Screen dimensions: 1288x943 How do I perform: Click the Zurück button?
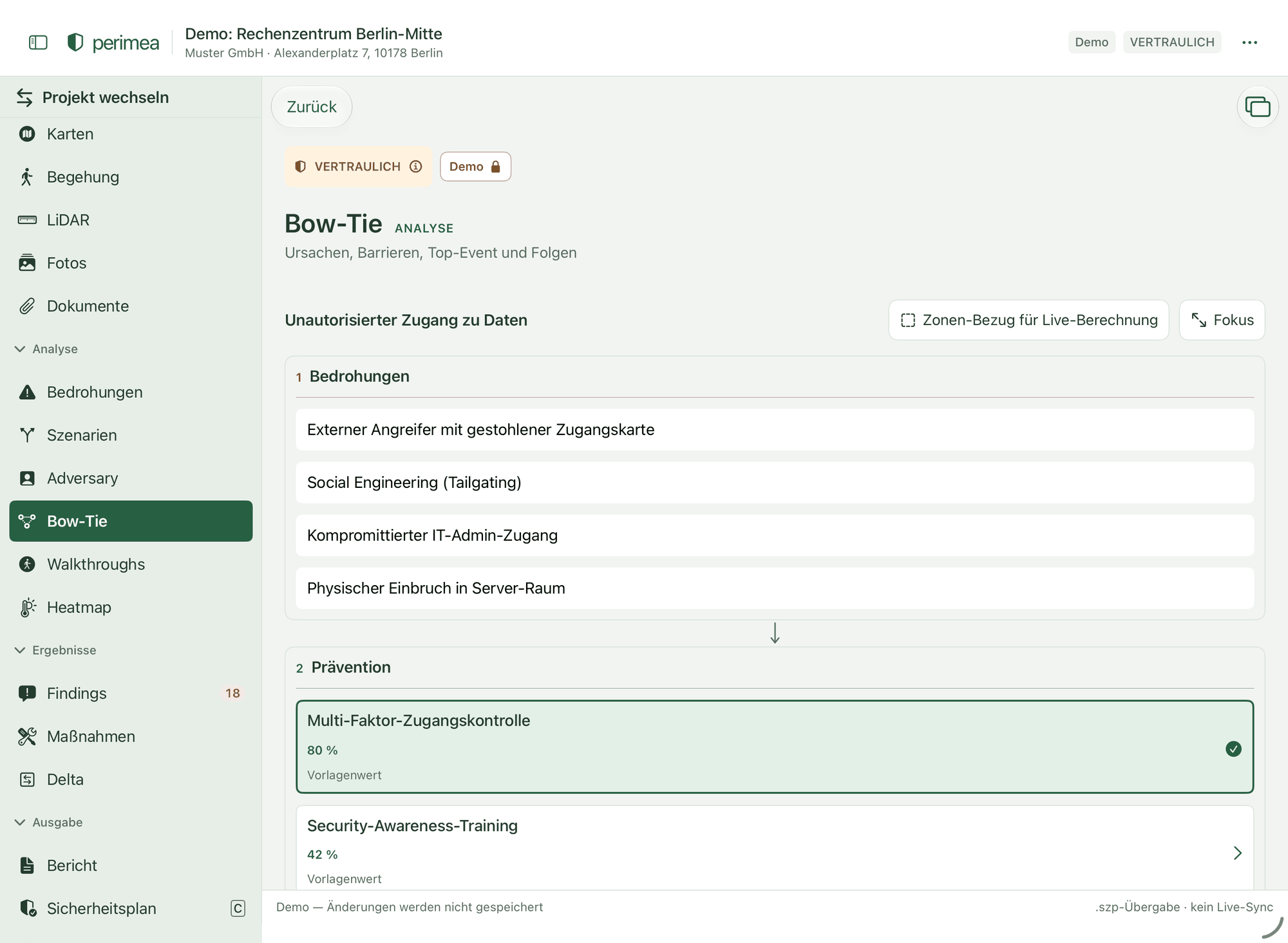(x=312, y=107)
